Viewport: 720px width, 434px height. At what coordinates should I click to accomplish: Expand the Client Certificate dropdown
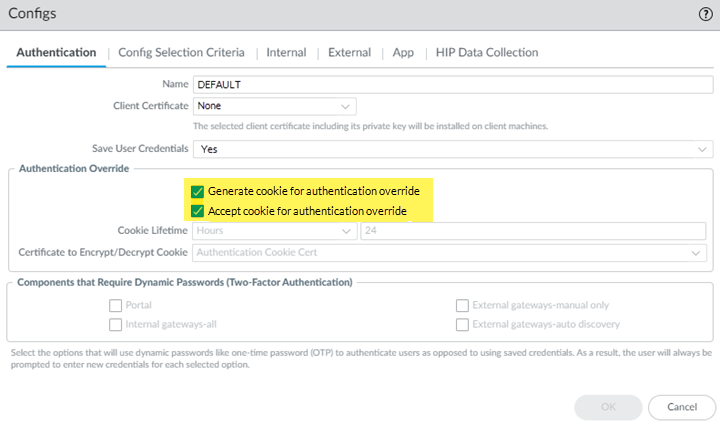(x=274, y=105)
